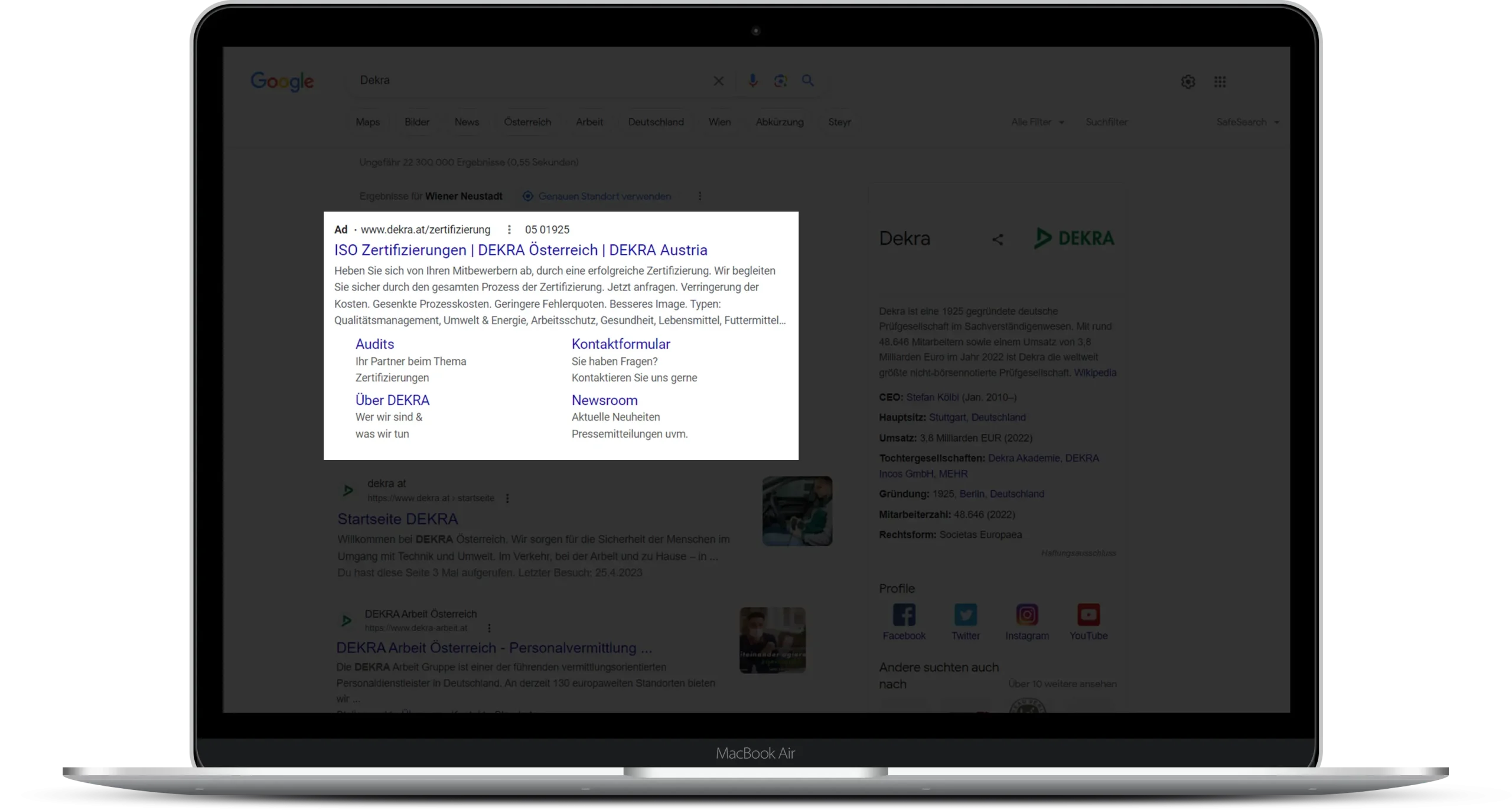The image size is (1512, 810).
Task: Click ad phone number 05 01925
Action: click(547, 229)
